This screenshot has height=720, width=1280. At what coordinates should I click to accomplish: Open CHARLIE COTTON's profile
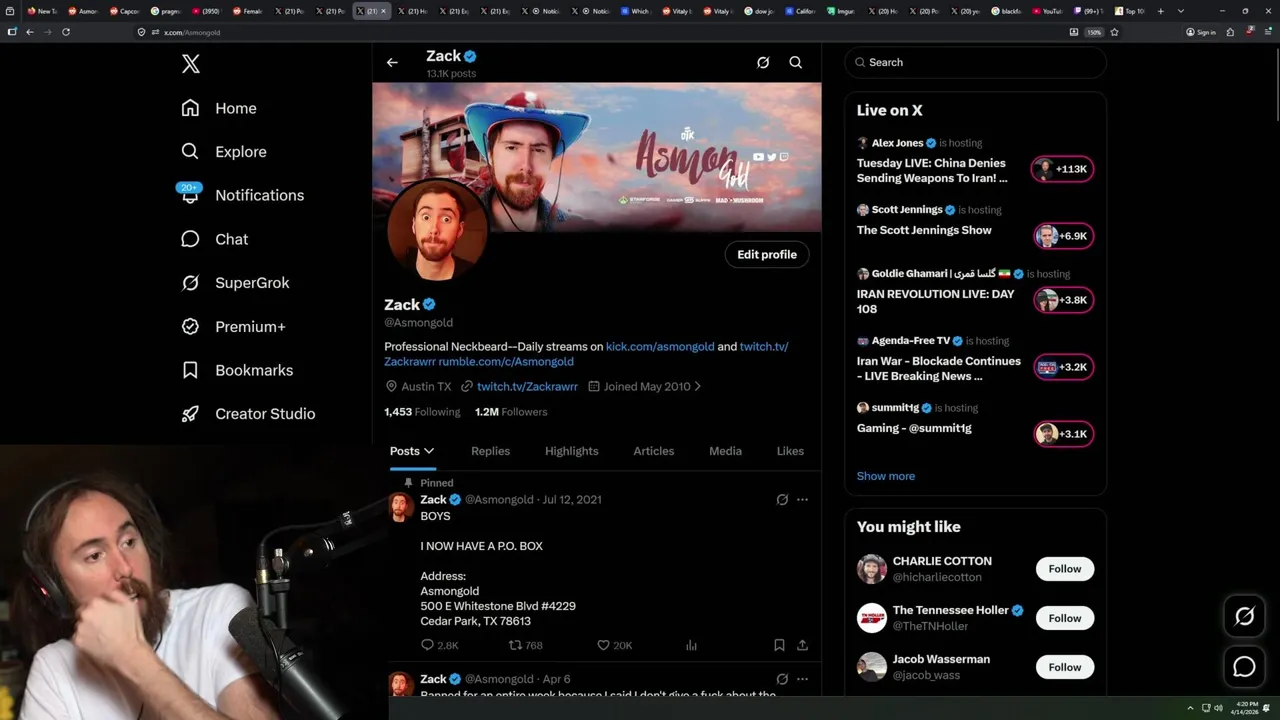click(942, 562)
